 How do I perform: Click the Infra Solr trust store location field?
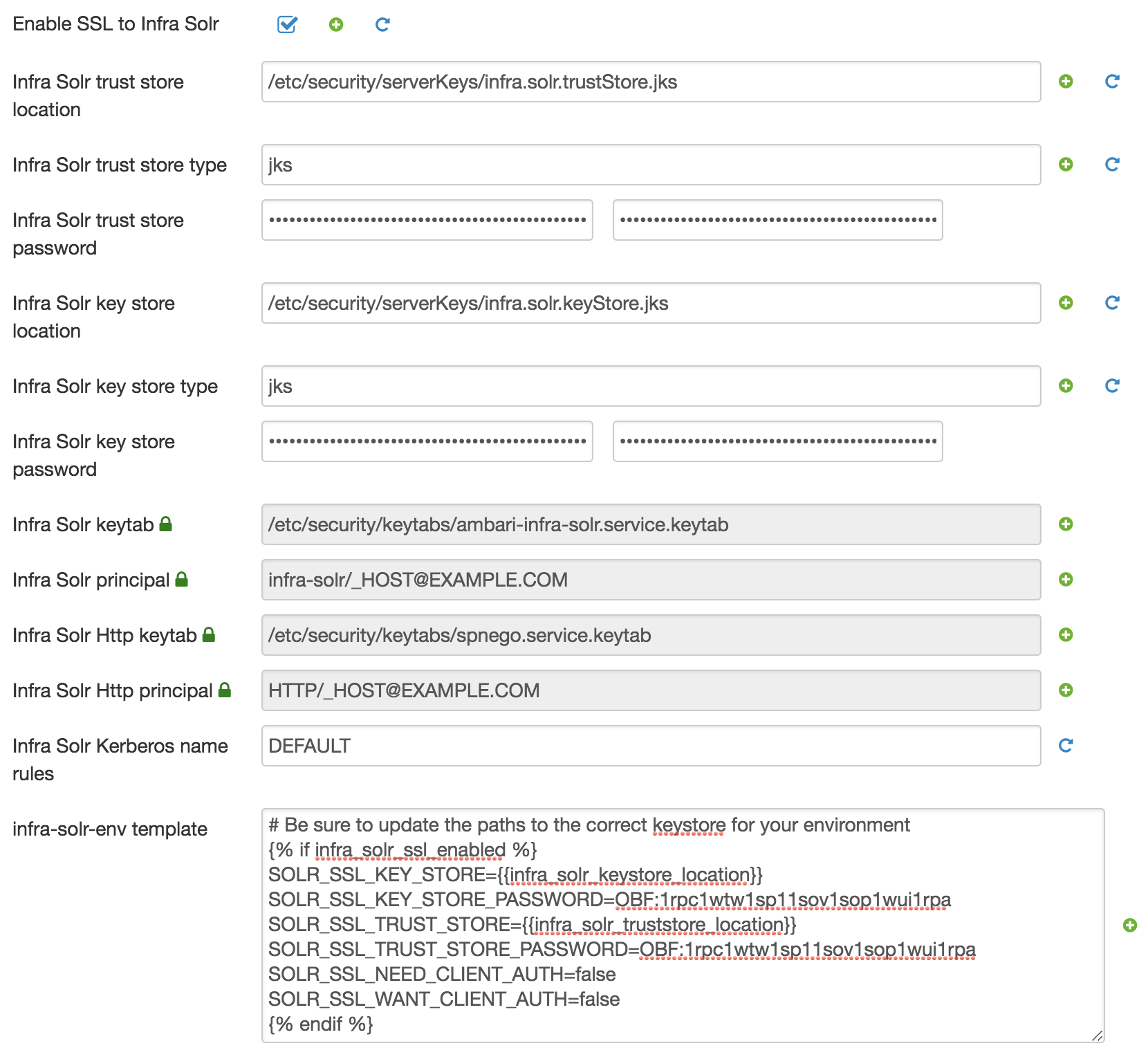pos(650,82)
